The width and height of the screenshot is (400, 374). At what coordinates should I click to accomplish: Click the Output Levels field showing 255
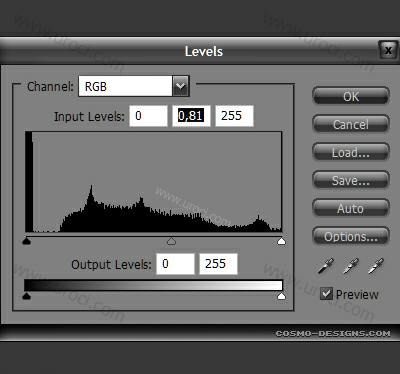pyautogui.click(x=218, y=264)
